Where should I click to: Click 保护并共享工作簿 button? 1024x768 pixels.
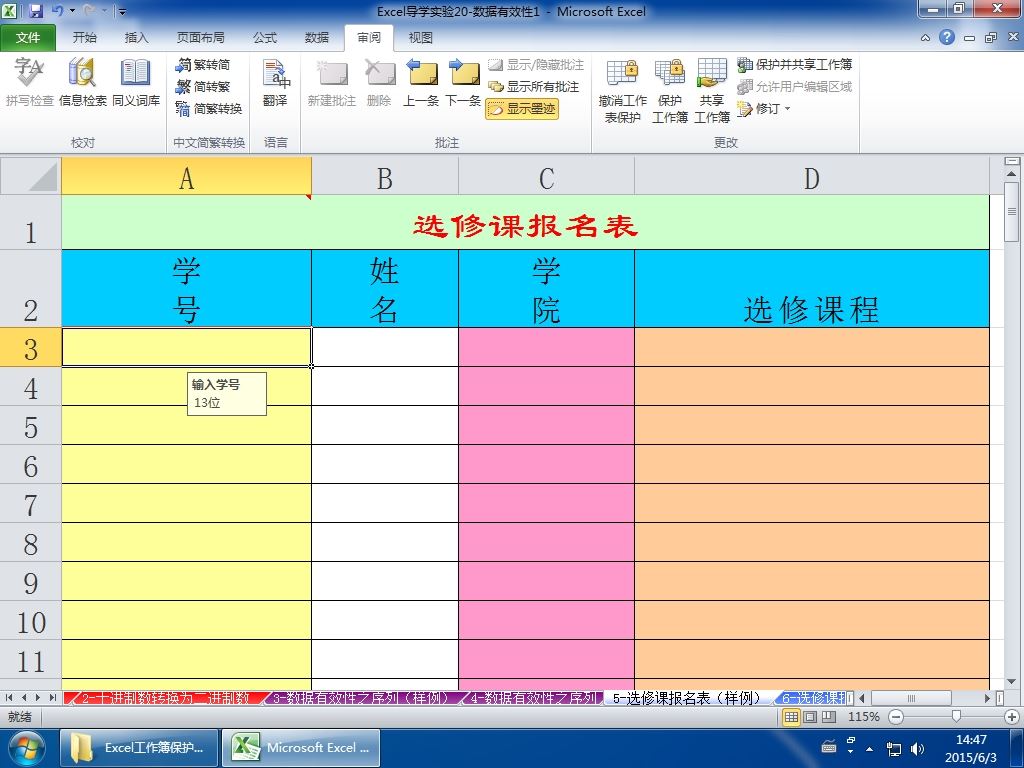coord(795,65)
